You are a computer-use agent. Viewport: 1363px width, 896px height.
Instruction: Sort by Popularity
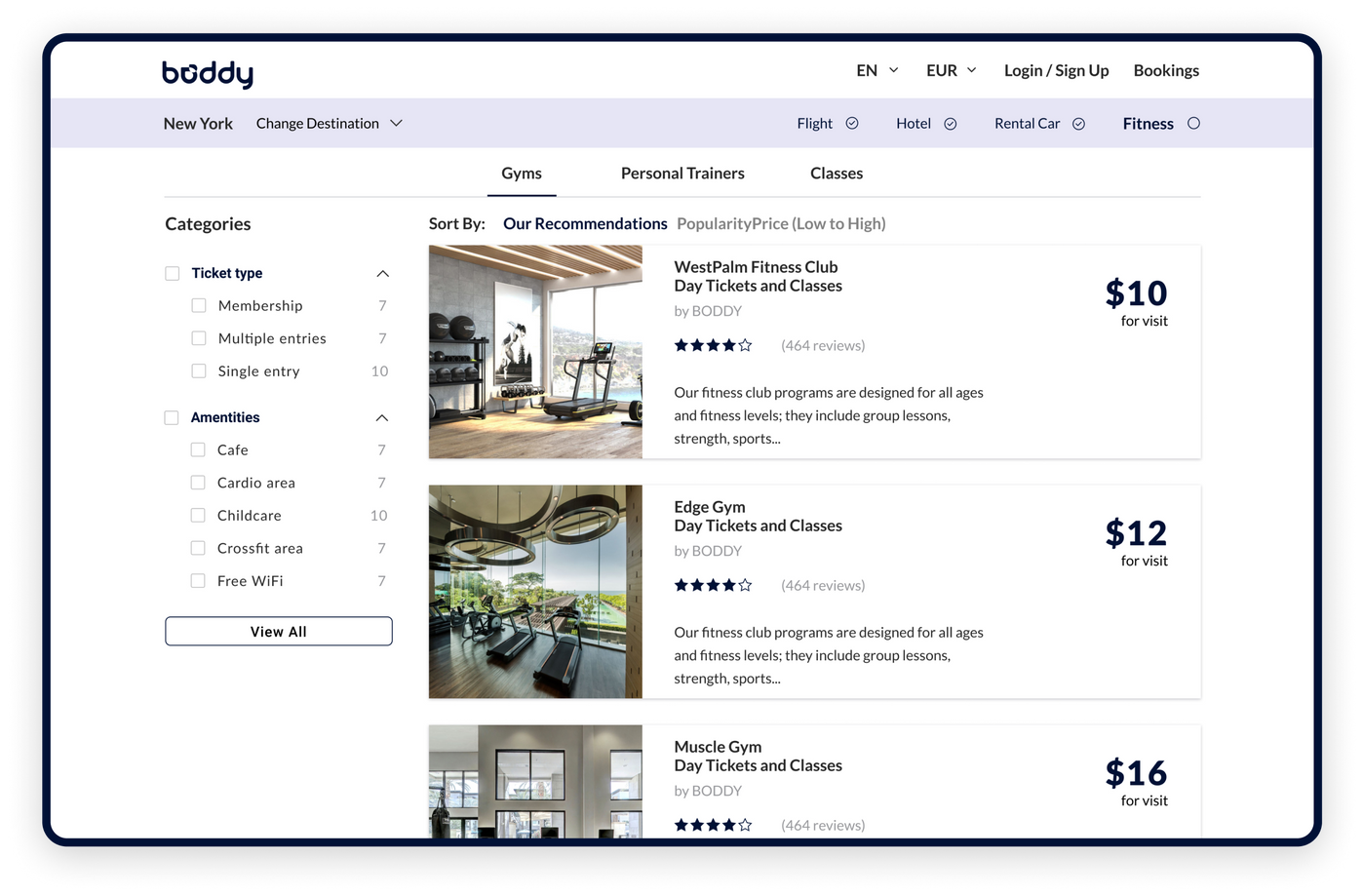(x=713, y=224)
